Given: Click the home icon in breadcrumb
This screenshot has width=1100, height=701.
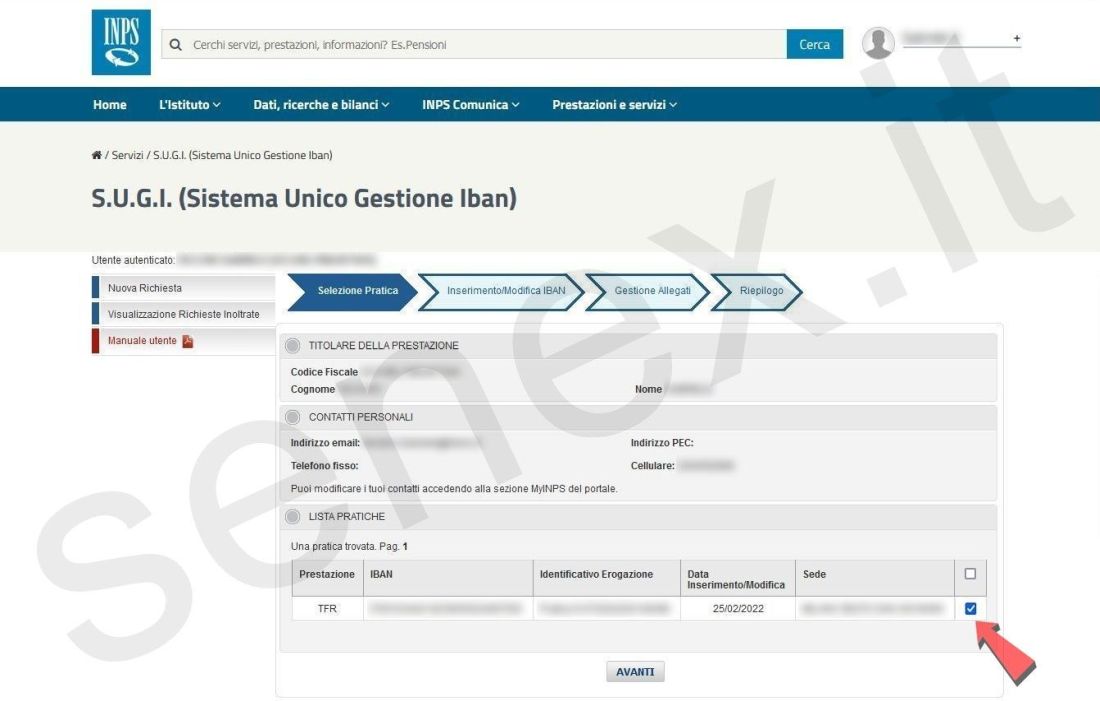Looking at the screenshot, I should tap(96, 155).
